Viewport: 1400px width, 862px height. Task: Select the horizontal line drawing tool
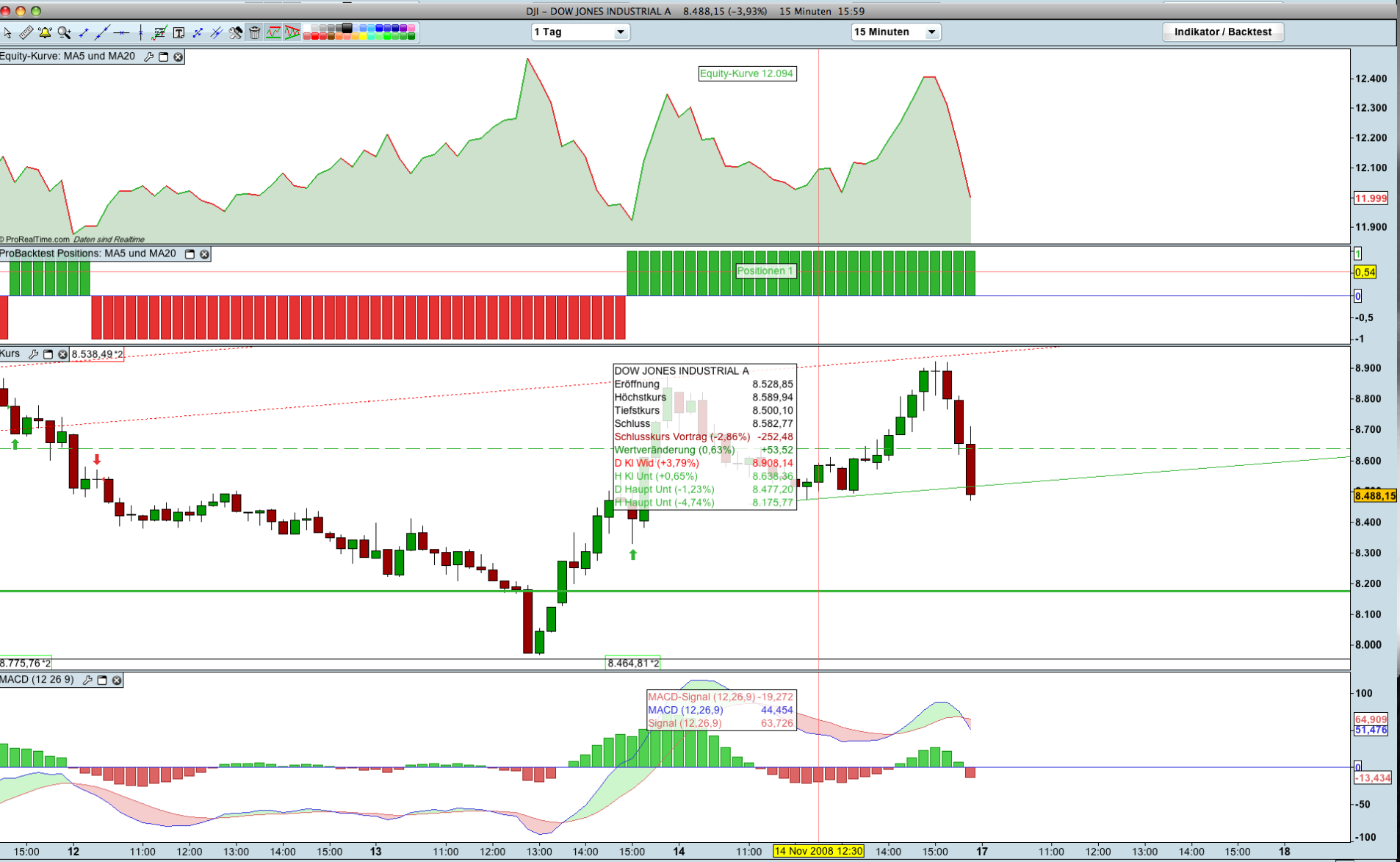point(121,32)
